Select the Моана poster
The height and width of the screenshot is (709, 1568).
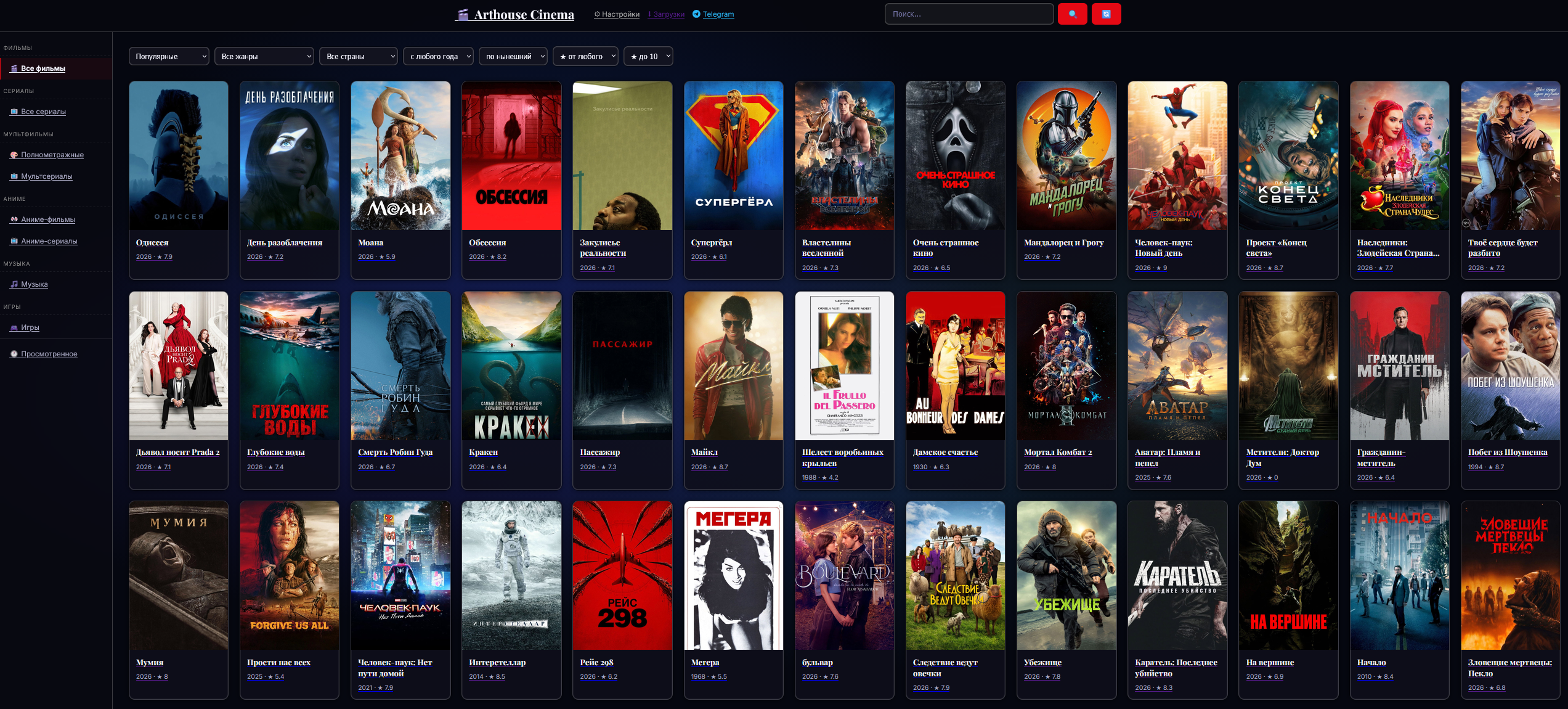point(400,155)
